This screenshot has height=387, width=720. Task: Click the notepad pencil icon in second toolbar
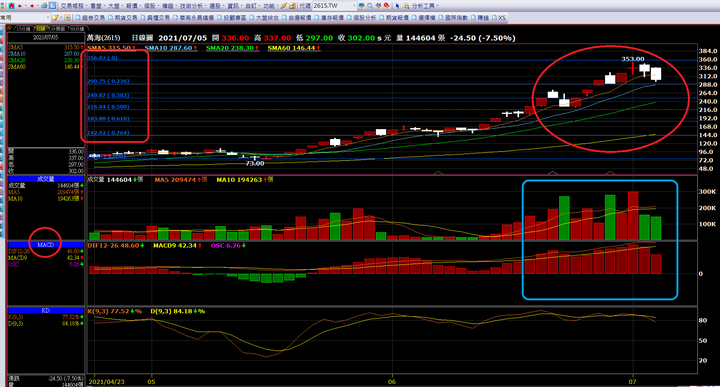[x=55, y=17]
